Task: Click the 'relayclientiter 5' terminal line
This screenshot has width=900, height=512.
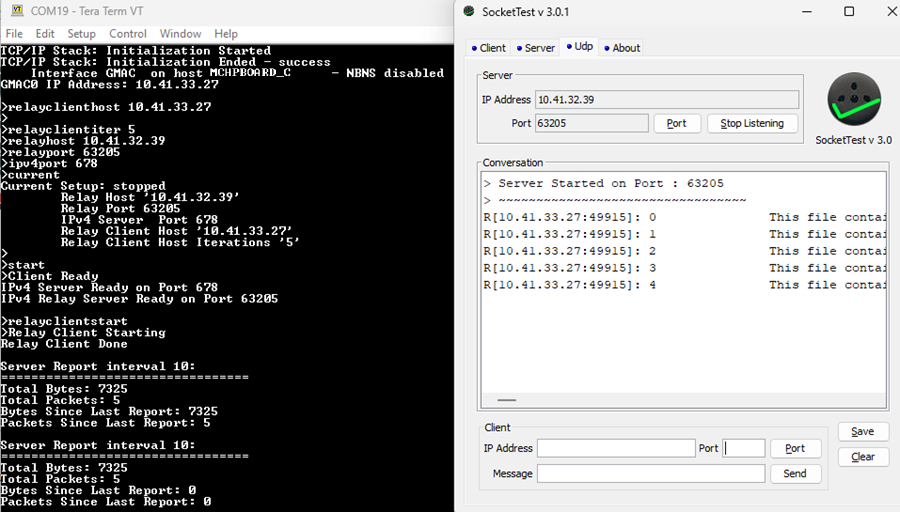Action: pos(68,130)
